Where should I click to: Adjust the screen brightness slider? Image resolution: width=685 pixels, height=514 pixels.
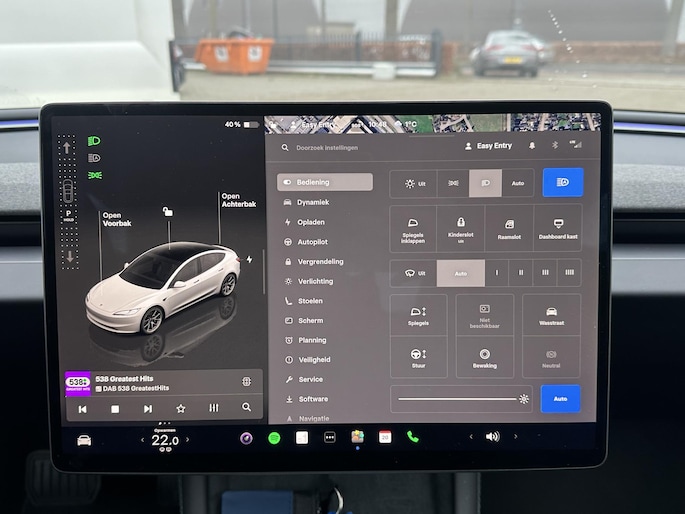(460, 399)
